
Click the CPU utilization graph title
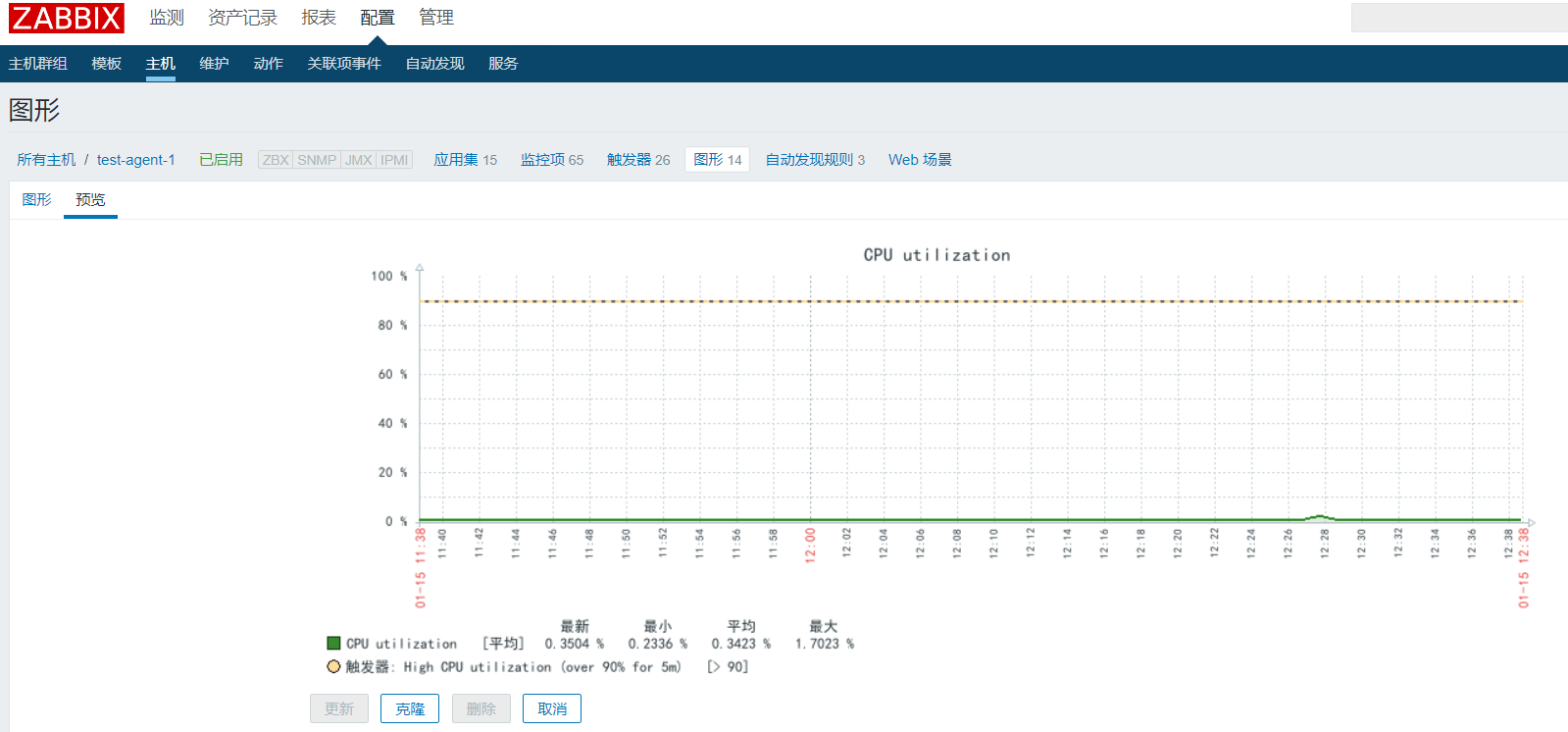936,255
